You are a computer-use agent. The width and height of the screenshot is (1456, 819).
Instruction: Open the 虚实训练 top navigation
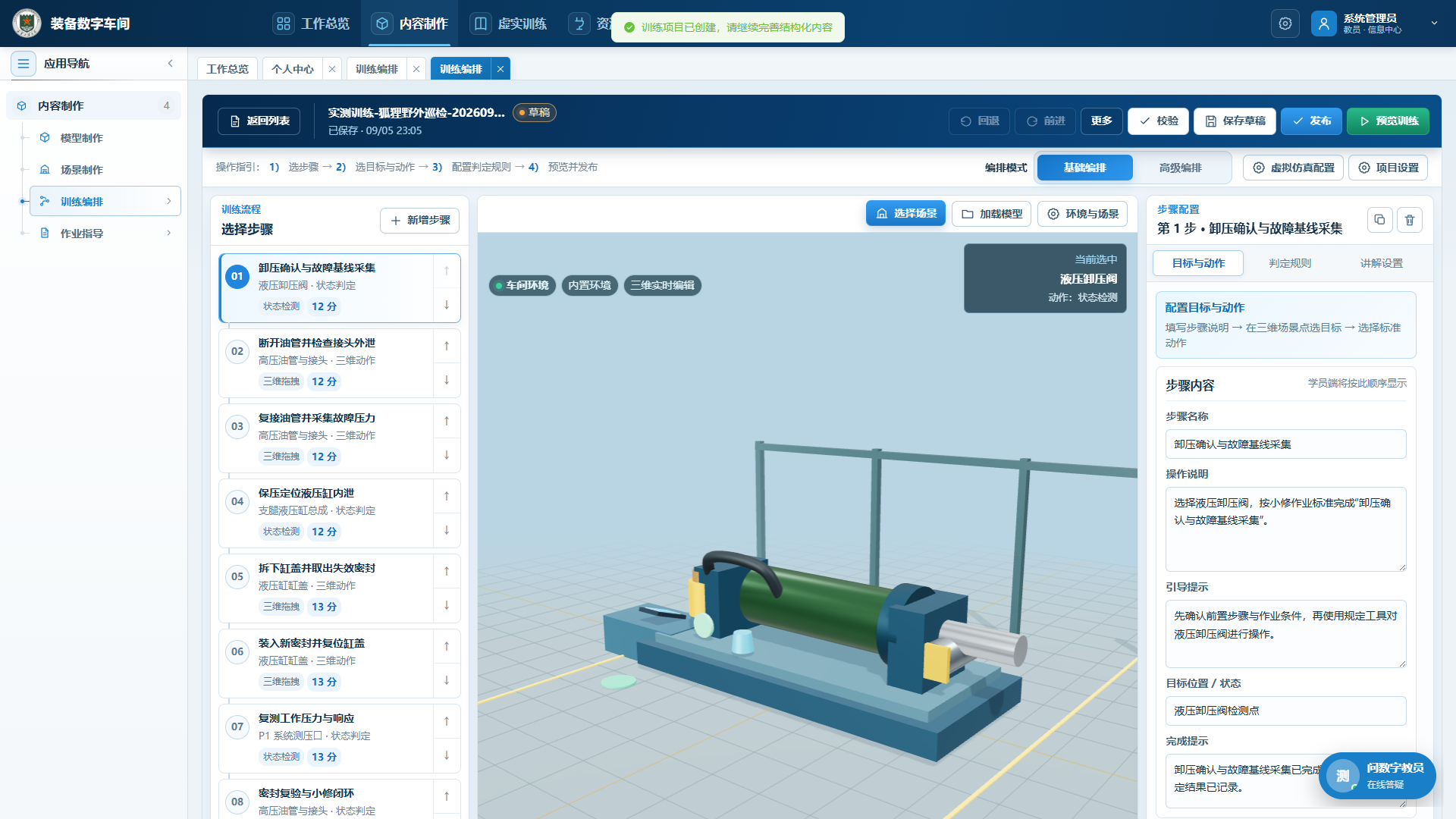coord(509,24)
